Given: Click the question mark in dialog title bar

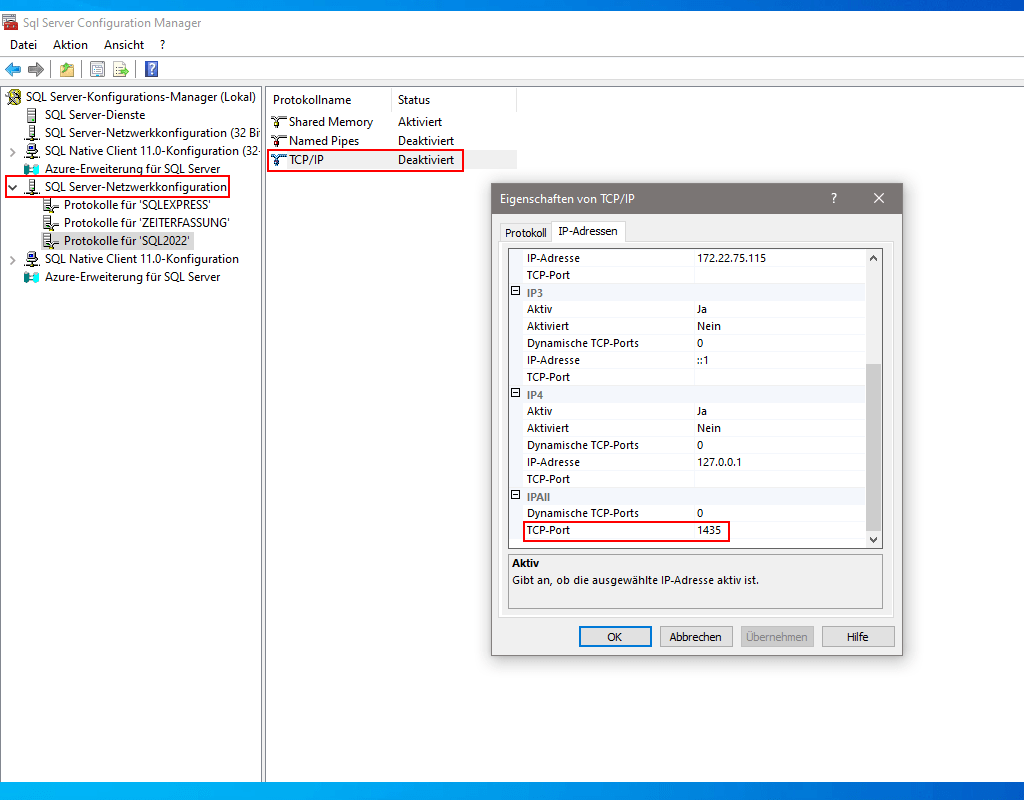Looking at the screenshot, I should click(834, 198).
